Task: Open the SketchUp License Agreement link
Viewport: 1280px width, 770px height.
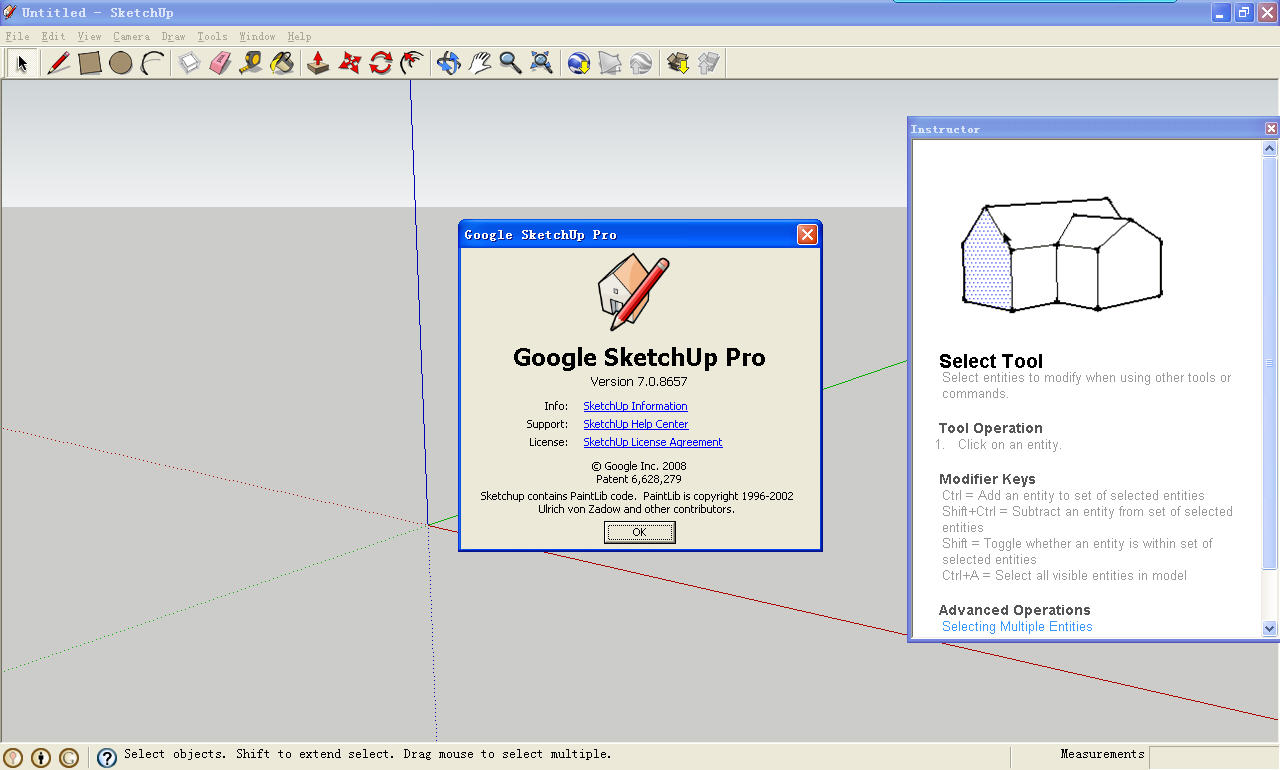Action: [x=652, y=442]
